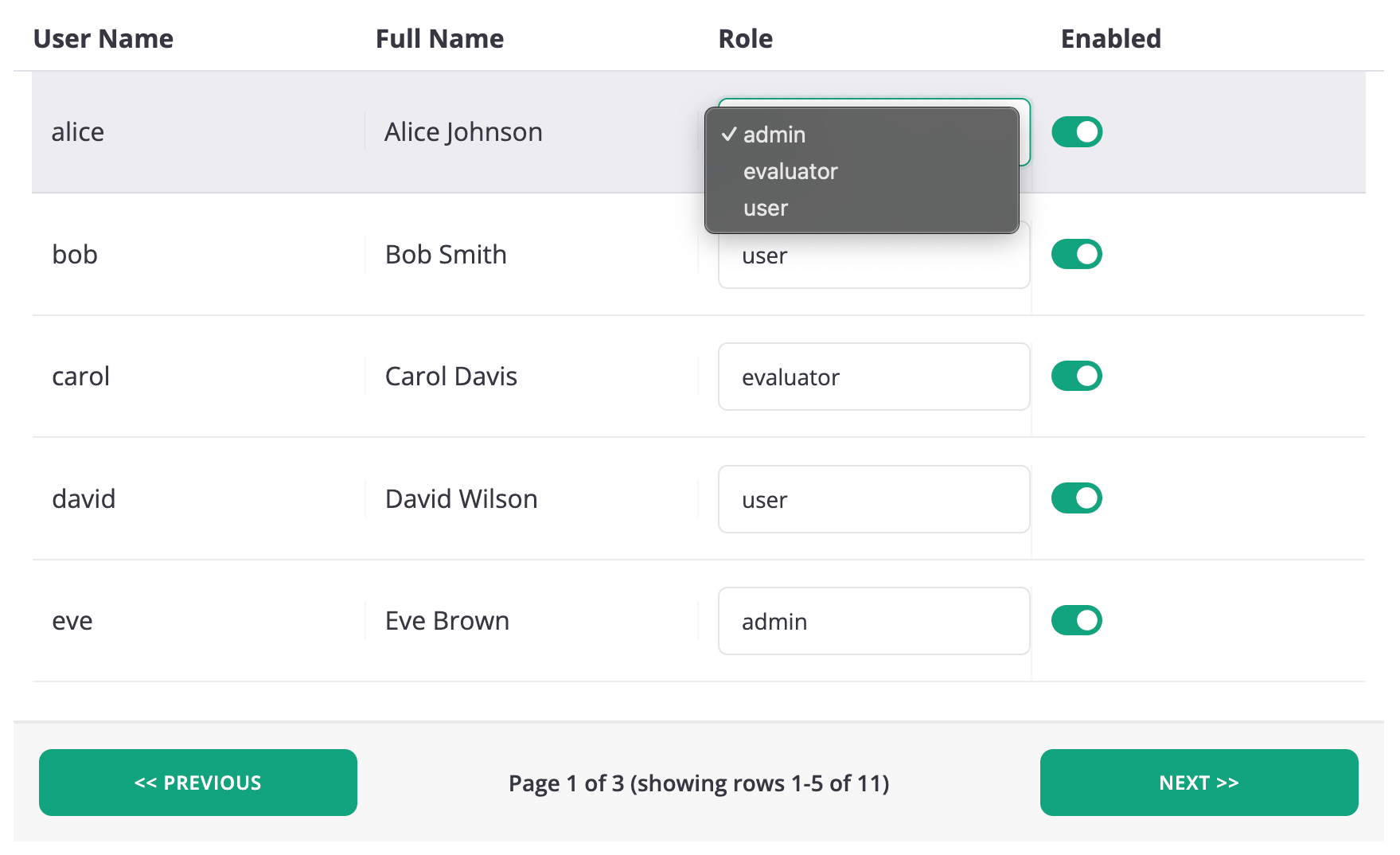The width and height of the screenshot is (1400, 855).
Task: Open eve's admin role dropdown
Action: (x=873, y=621)
